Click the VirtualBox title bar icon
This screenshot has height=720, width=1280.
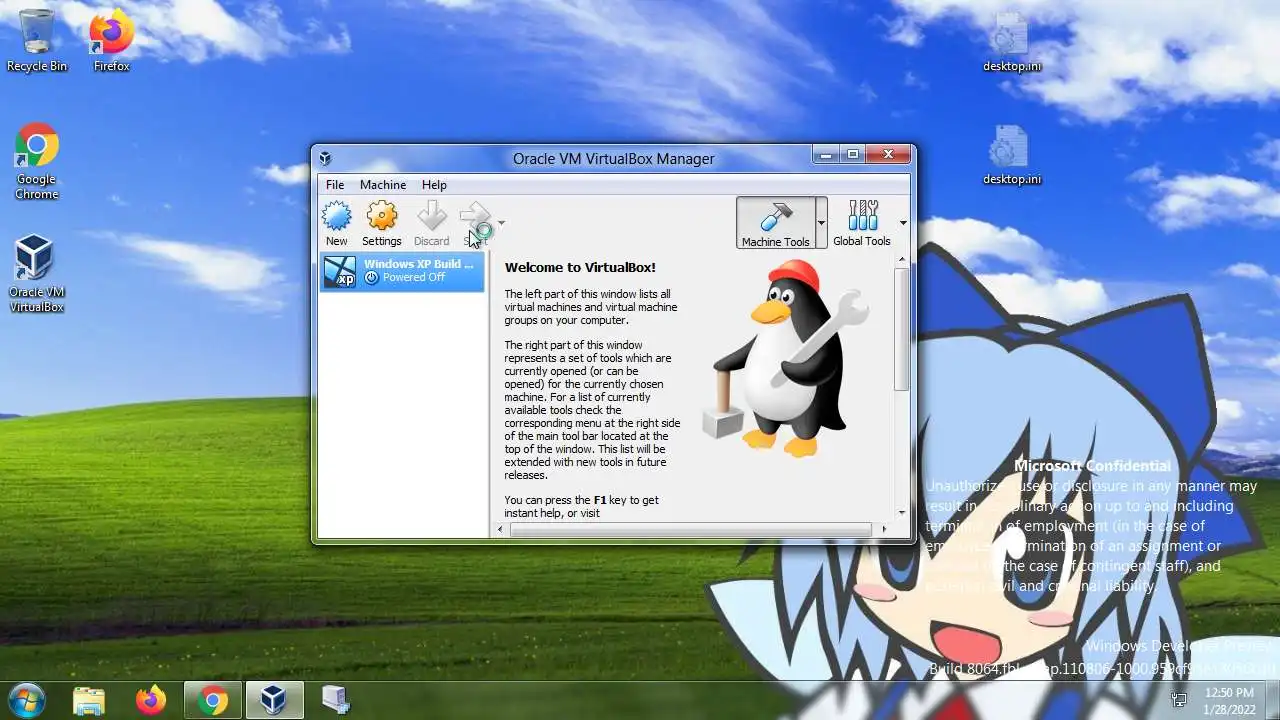pyautogui.click(x=325, y=158)
